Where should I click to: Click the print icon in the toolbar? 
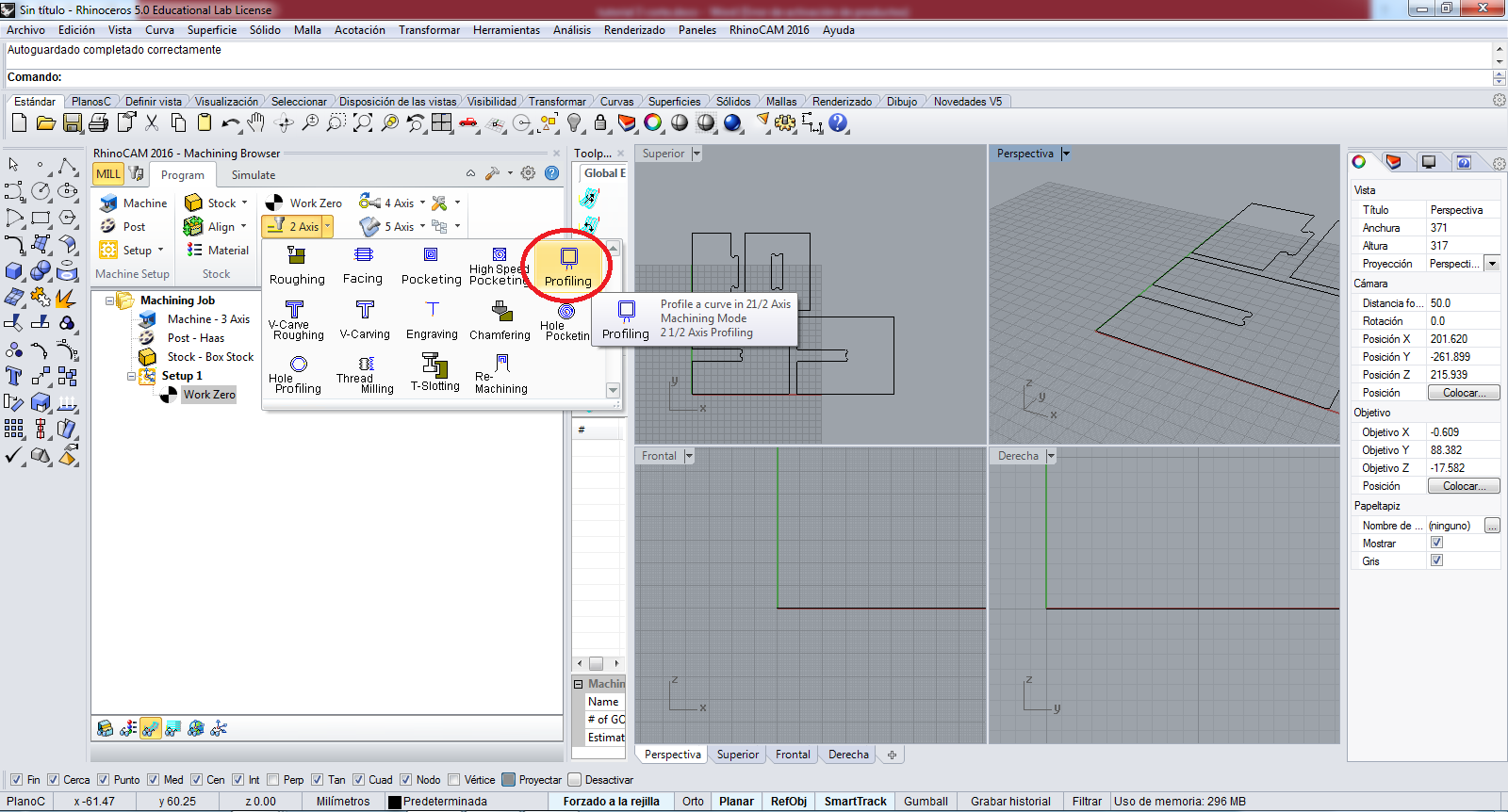pyautogui.click(x=98, y=122)
